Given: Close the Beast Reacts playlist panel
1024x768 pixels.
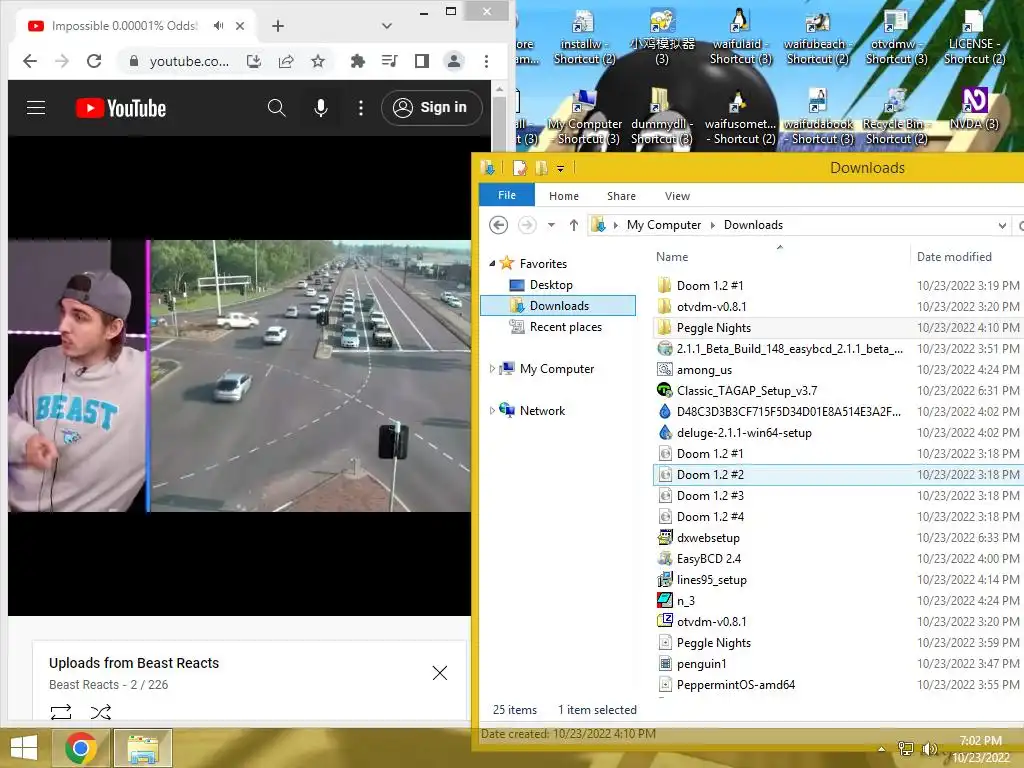Looking at the screenshot, I should point(440,673).
